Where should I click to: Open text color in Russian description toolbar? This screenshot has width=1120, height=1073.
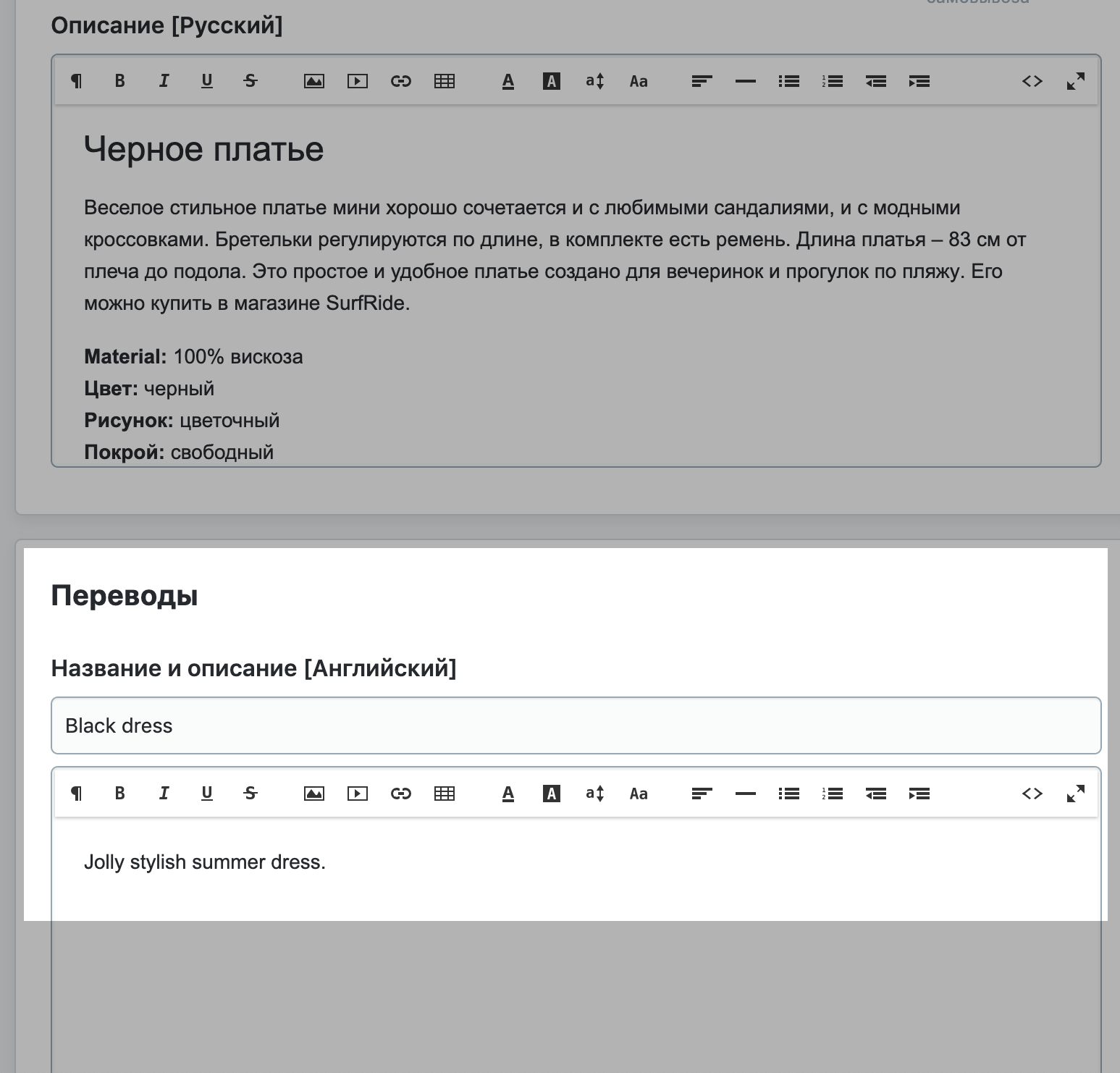pyautogui.click(x=508, y=81)
